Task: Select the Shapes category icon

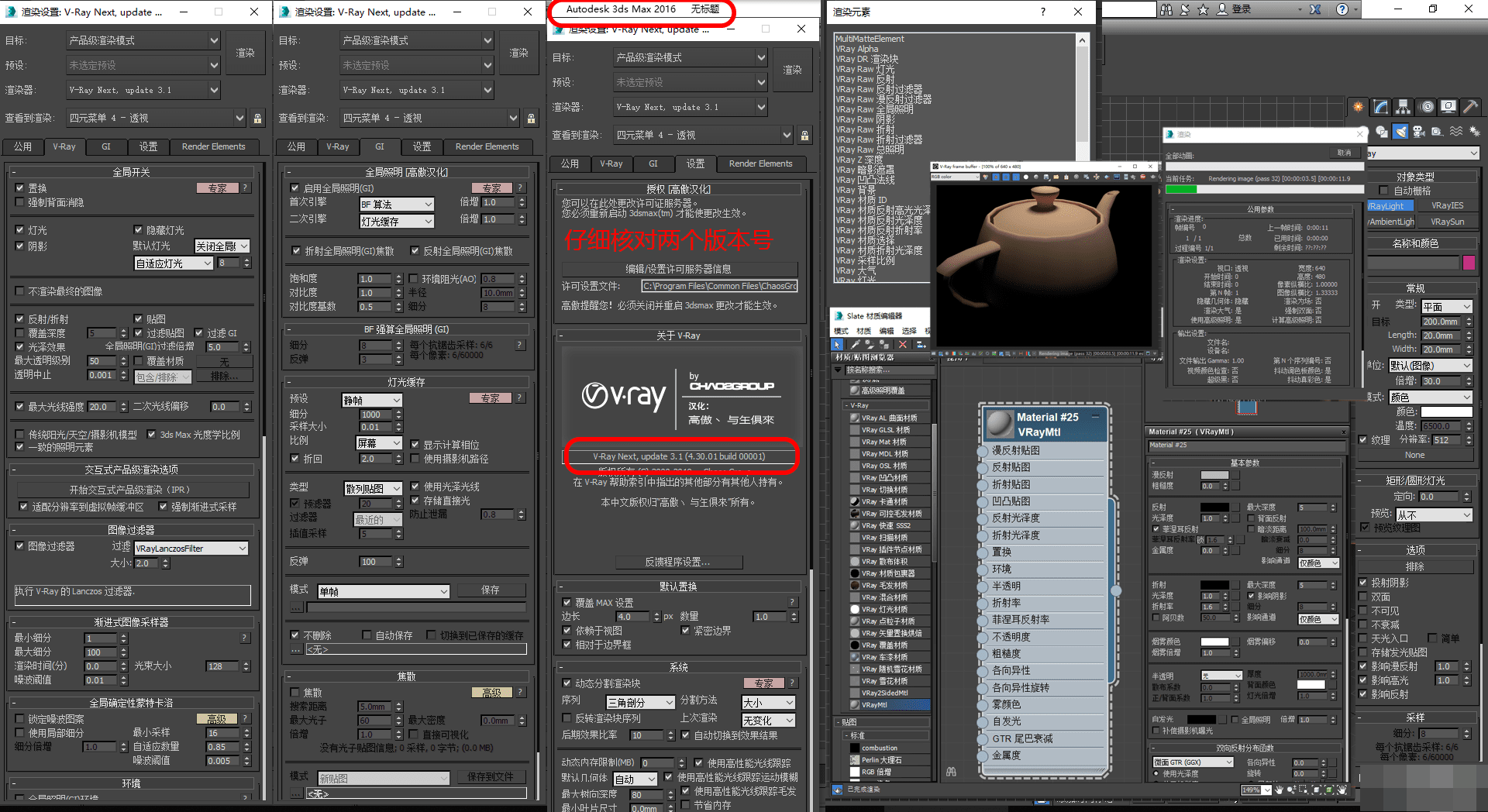Action: [x=1382, y=132]
